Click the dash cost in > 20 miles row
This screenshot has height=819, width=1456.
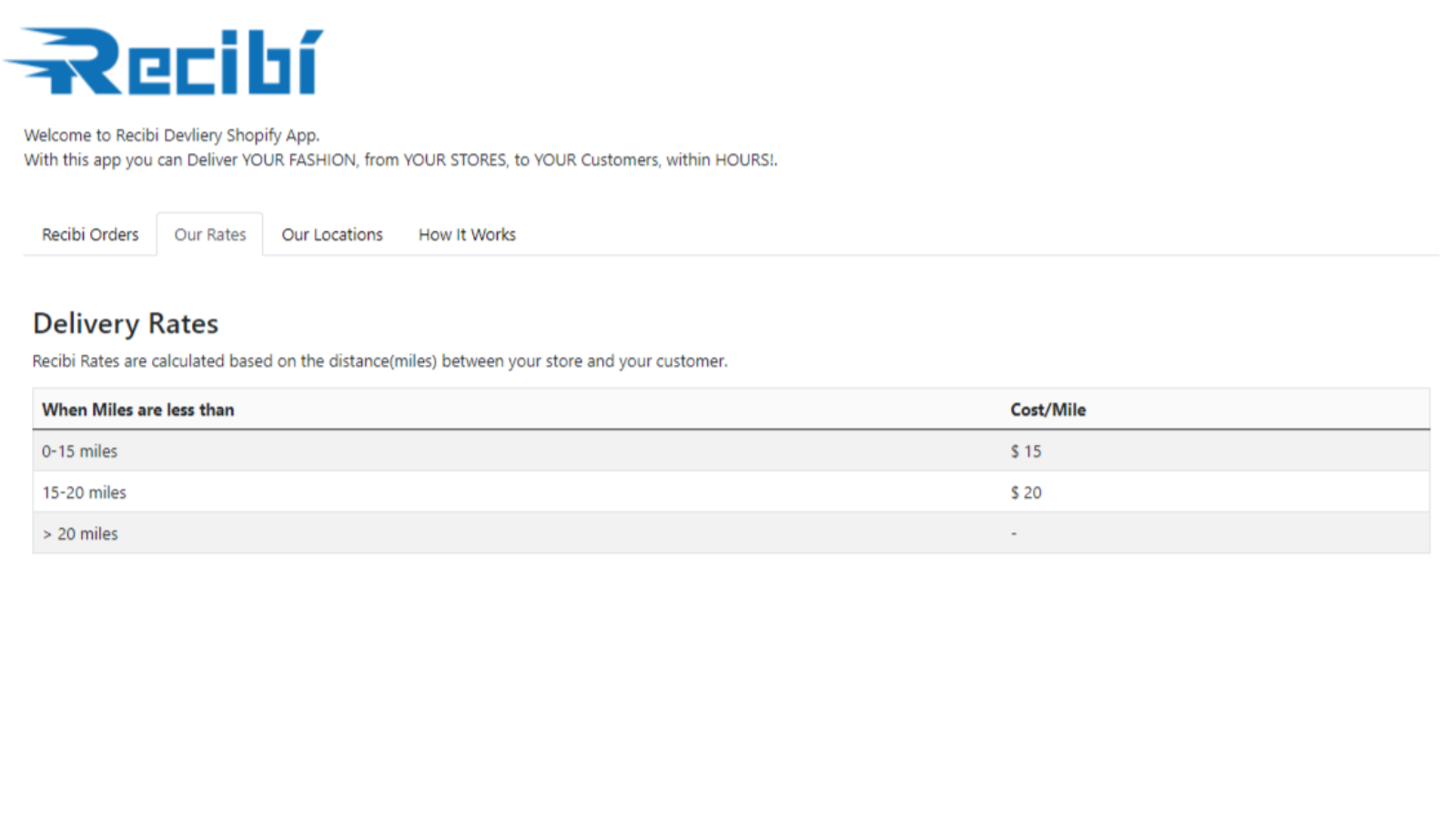coord(1014,534)
